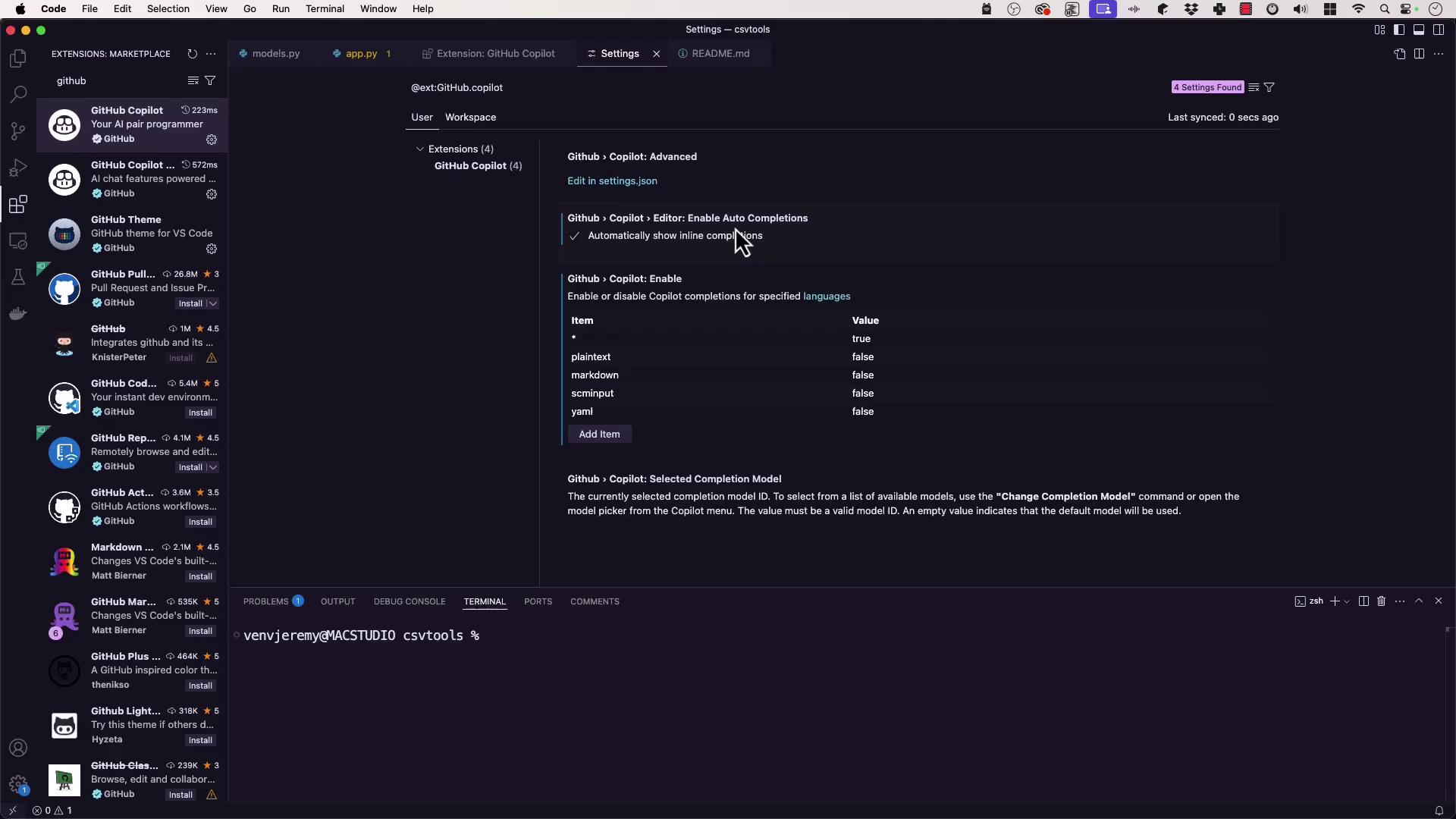The height and width of the screenshot is (819, 1456).
Task: Open the Source Control view
Action: [x=18, y=131]
